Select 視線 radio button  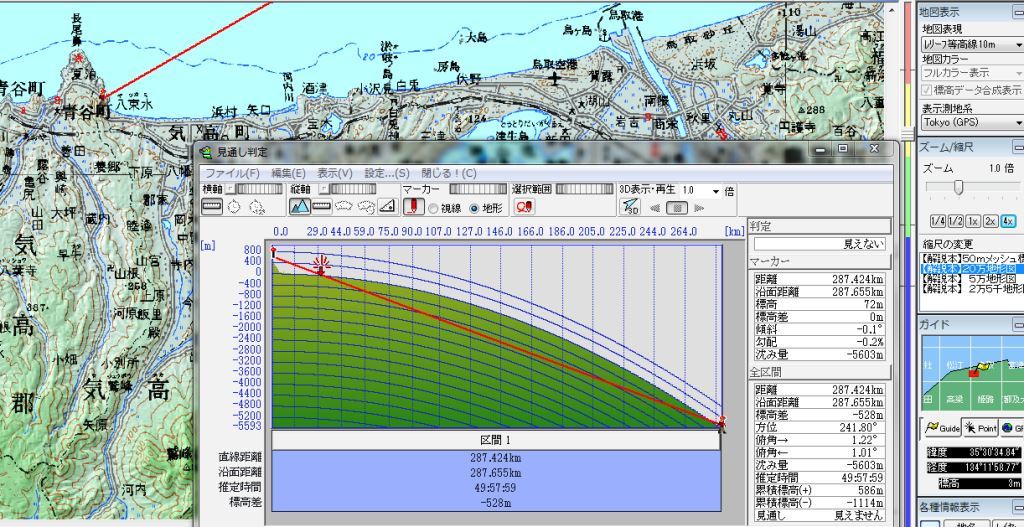tap(433, 208)
